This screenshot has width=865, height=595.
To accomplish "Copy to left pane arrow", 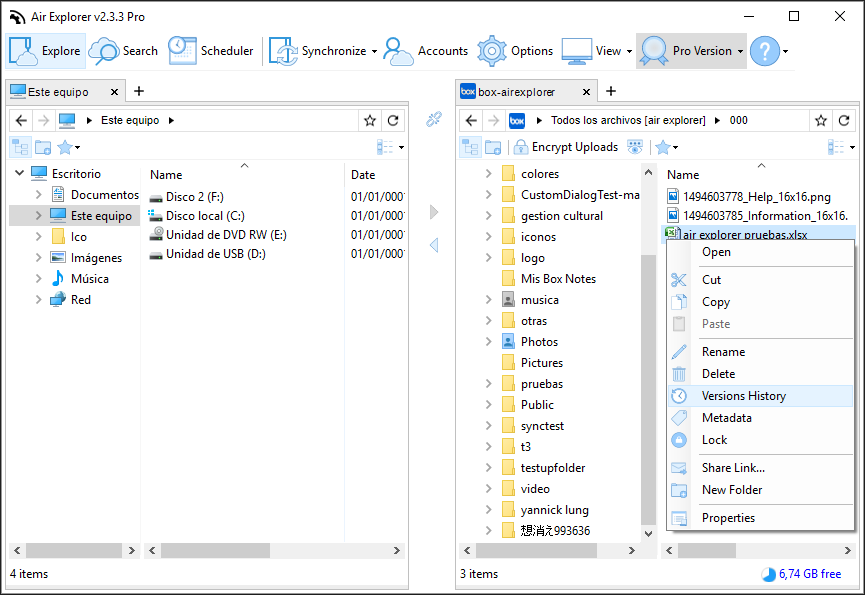I will tap(434, 245).
